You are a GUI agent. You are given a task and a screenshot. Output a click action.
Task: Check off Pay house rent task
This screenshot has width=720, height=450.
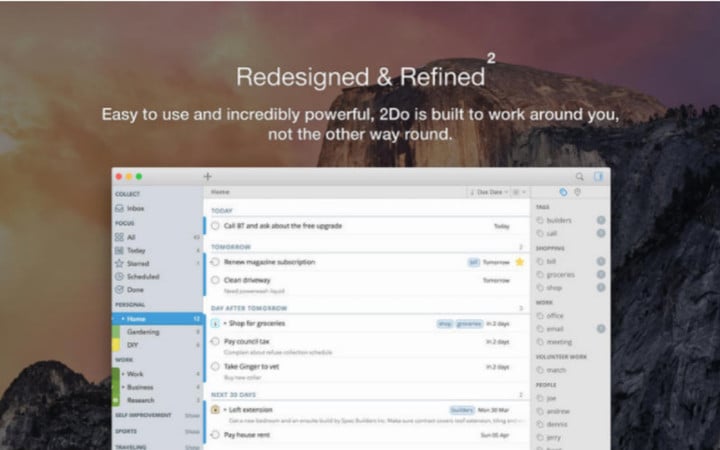click(215, 434)
